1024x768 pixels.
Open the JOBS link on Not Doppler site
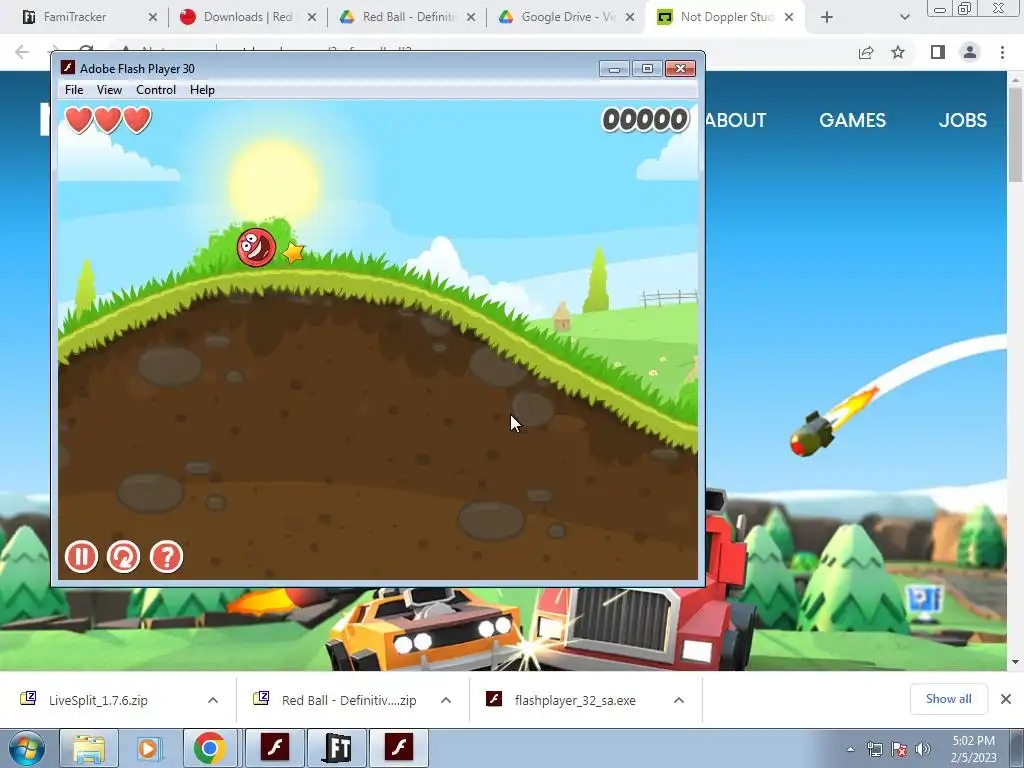pos(963,120)
